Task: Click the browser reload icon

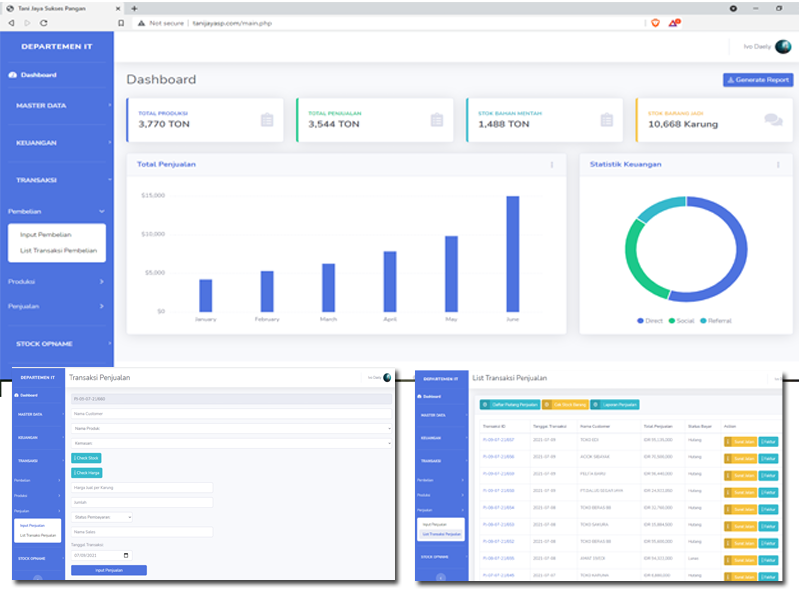Action: click(x=46, y=22)
